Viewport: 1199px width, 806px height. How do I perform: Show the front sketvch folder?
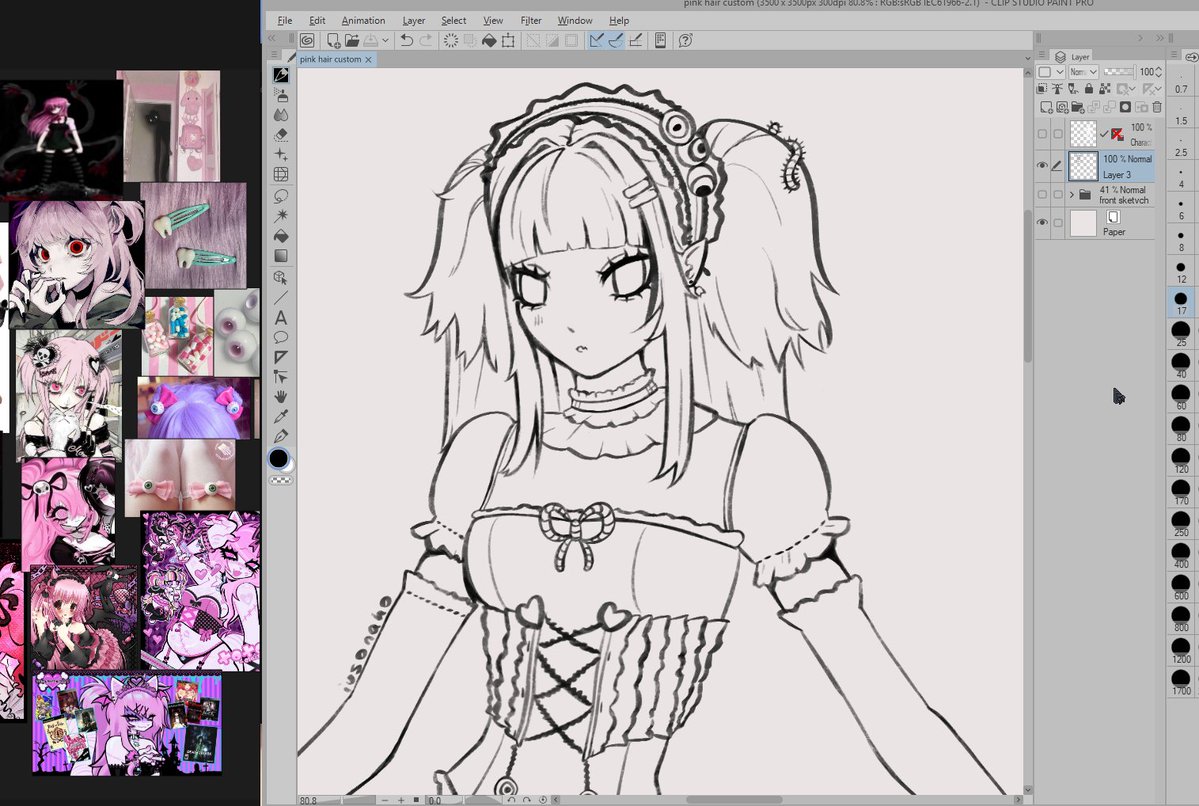click(x=1042, y=194)
